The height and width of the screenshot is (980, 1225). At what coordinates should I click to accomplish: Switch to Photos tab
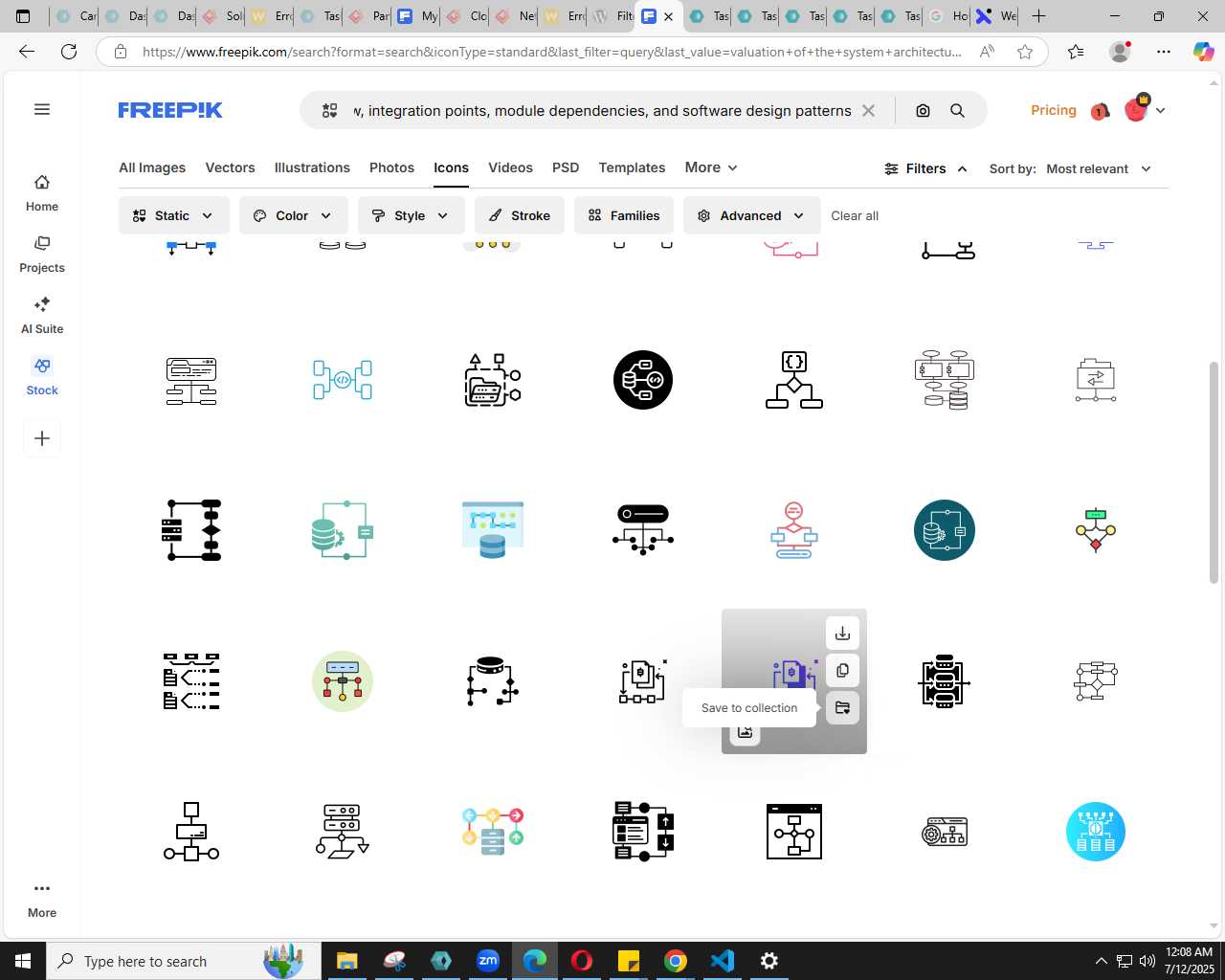(391, 167)
